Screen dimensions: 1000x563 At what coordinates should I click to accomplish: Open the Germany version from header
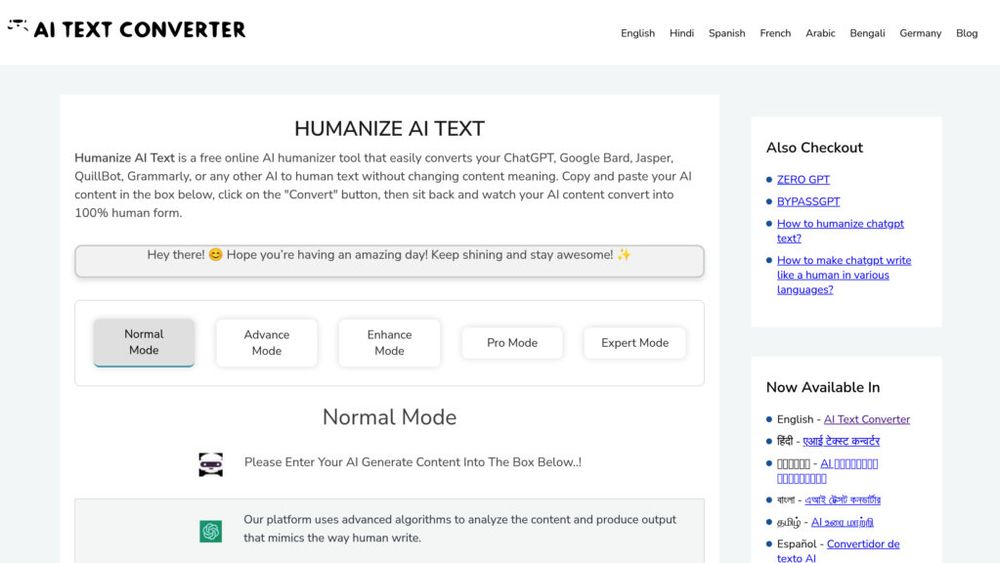[x=920, y=33]
